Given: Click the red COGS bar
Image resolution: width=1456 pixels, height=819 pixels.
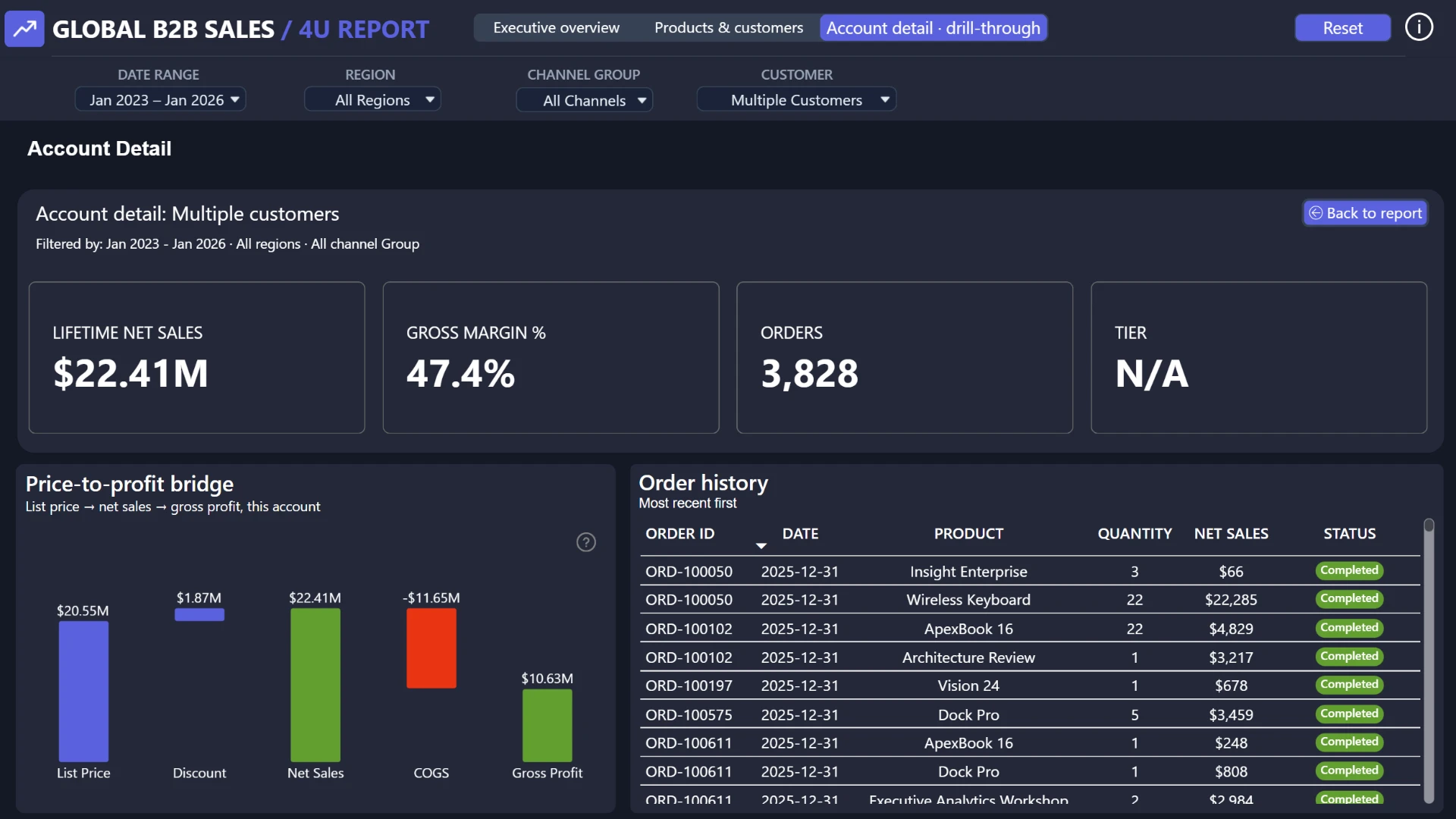Looking at the screenshot, I should (431, 648).
